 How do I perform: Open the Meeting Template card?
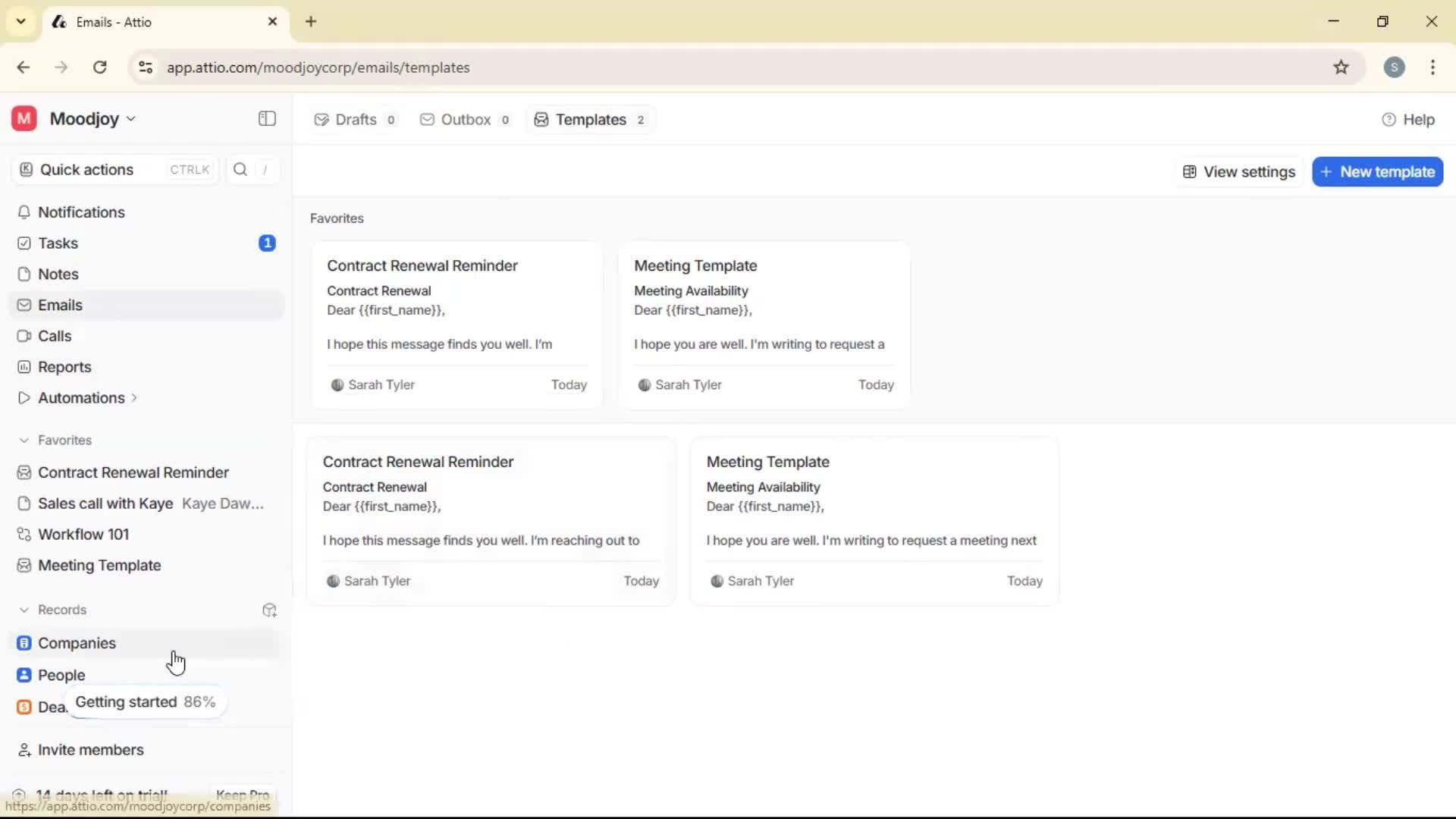point(764,325)
